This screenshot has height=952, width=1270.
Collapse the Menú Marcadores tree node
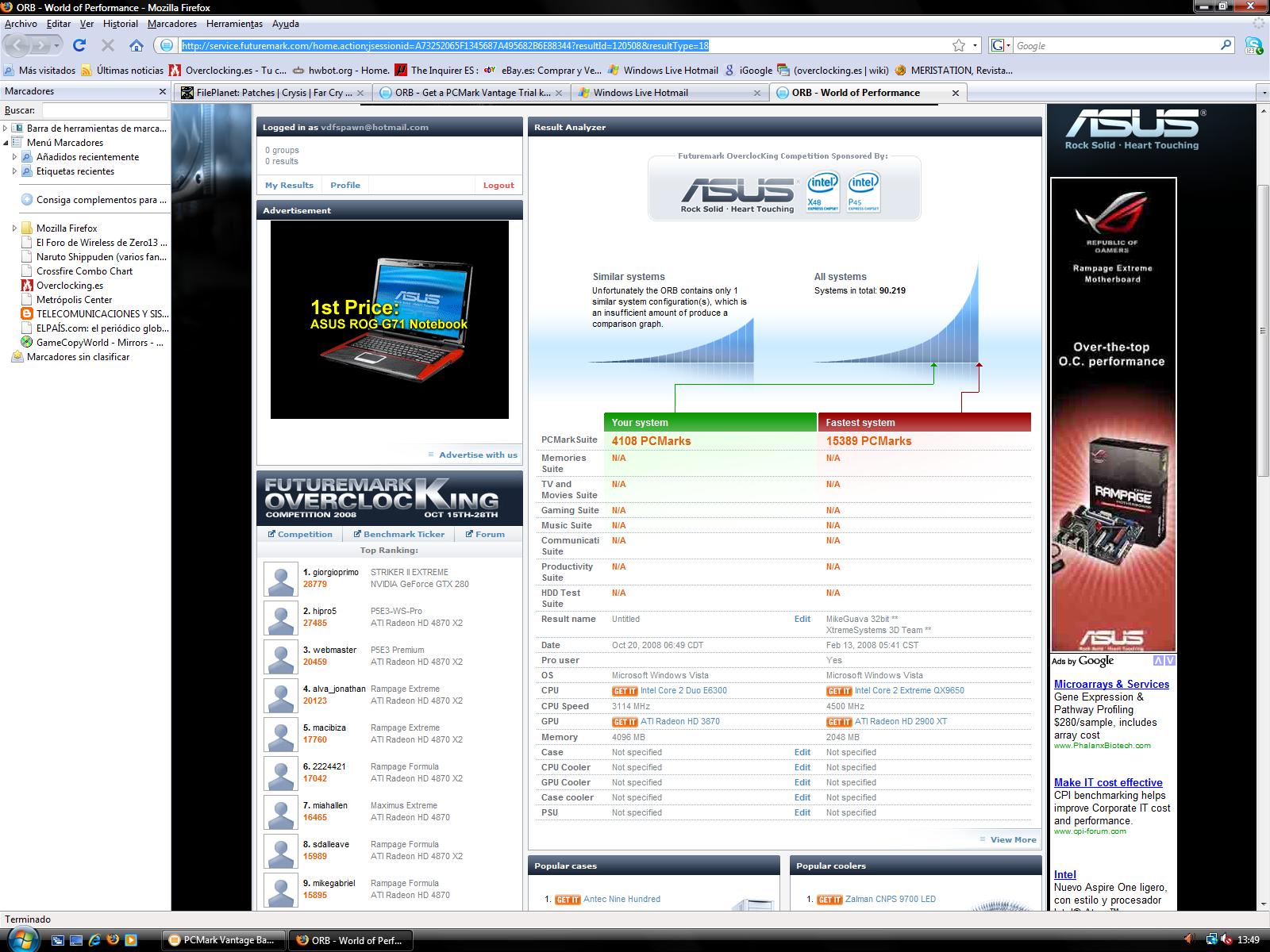pyautogui.click(x=6, y=143)
